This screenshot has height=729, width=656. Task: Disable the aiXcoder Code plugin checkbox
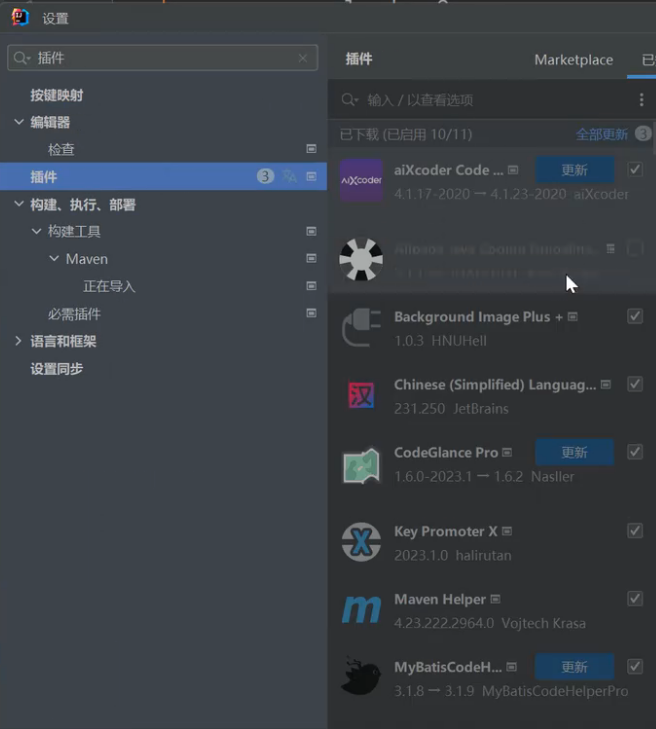point(635,170)
